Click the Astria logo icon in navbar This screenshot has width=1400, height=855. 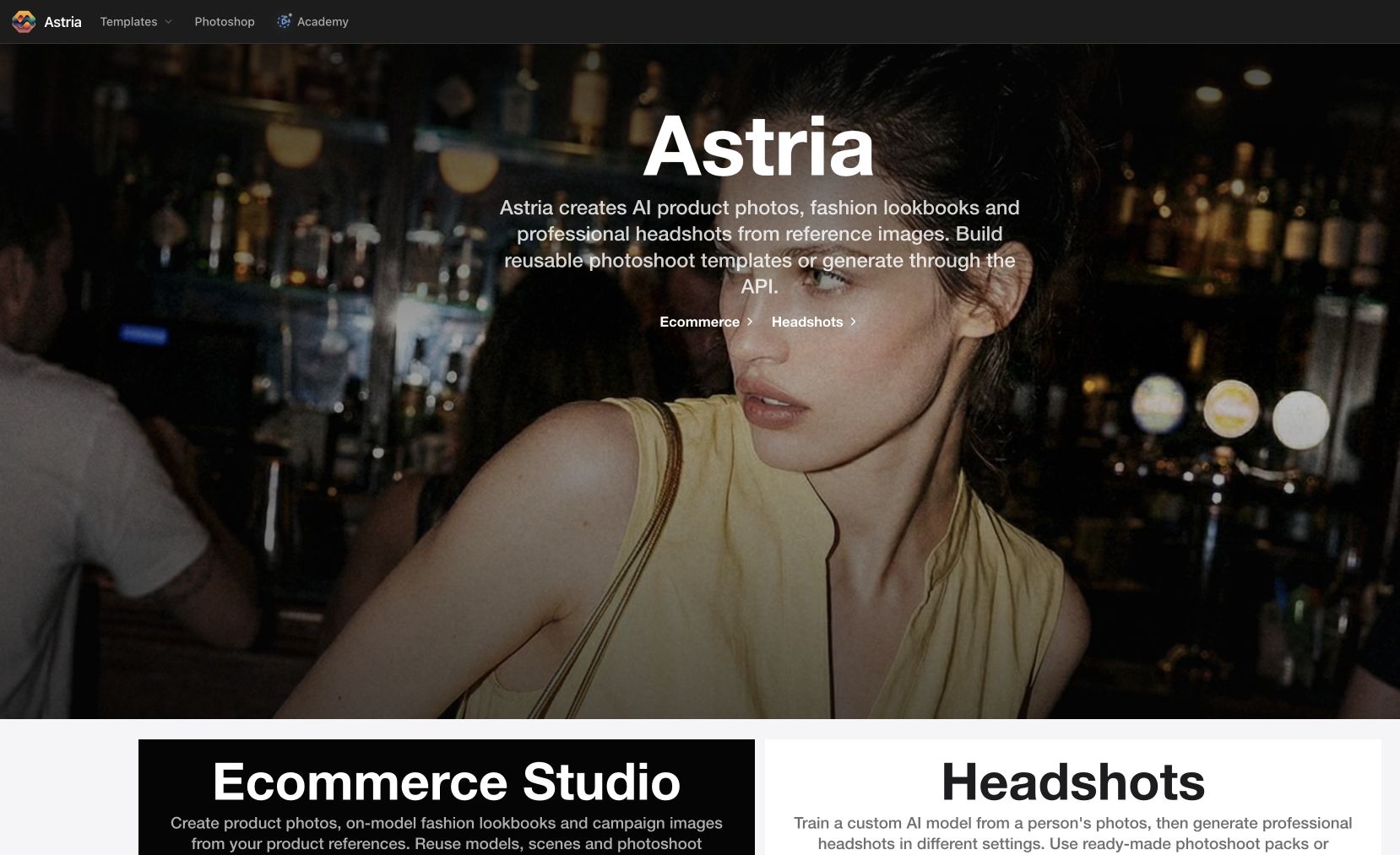point(24,22)
